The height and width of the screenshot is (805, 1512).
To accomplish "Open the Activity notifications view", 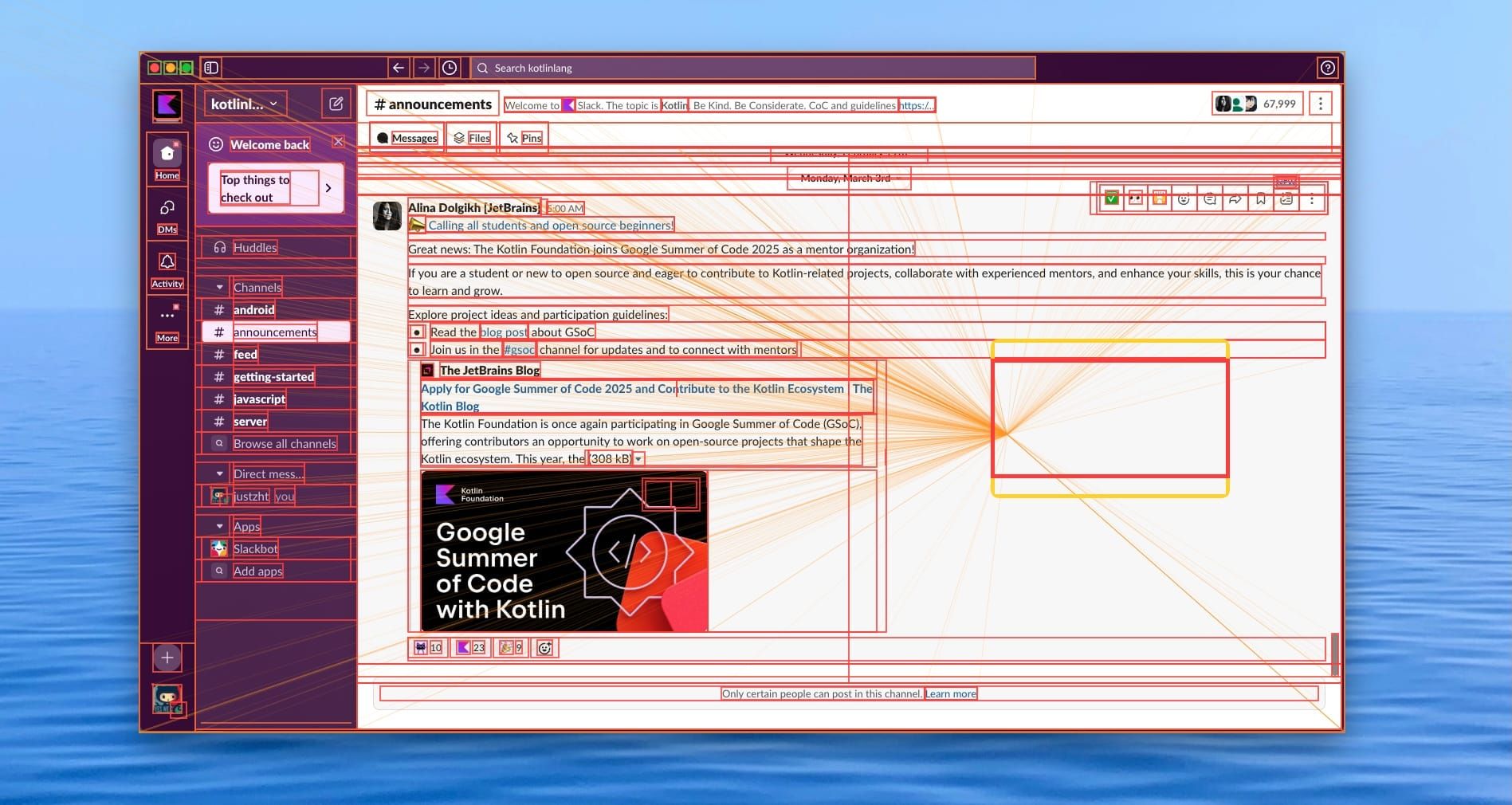I will pyautogui.click(x=167, y=268).
